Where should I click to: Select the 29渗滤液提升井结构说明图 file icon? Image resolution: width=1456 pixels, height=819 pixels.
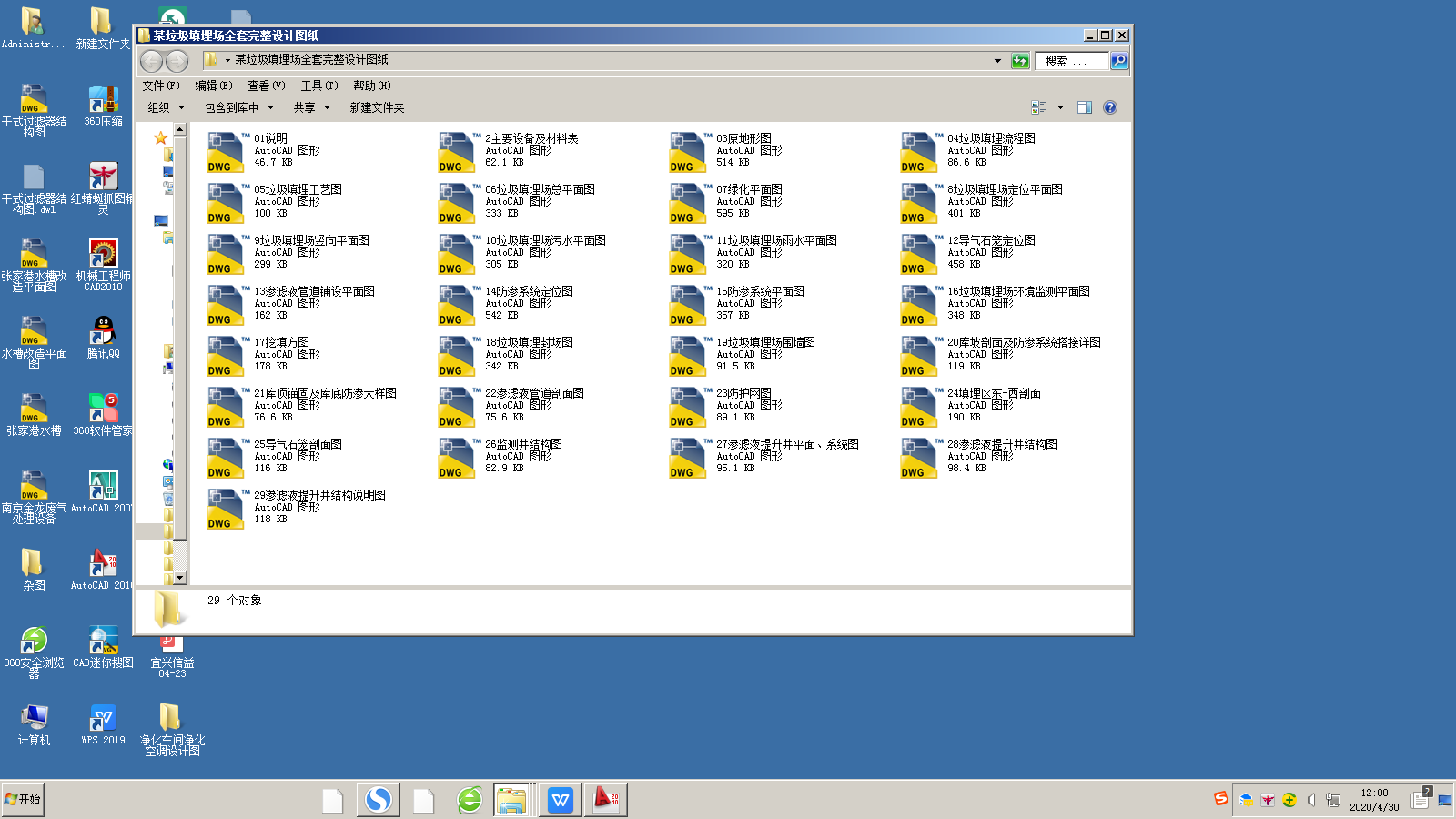click(227, 508)
